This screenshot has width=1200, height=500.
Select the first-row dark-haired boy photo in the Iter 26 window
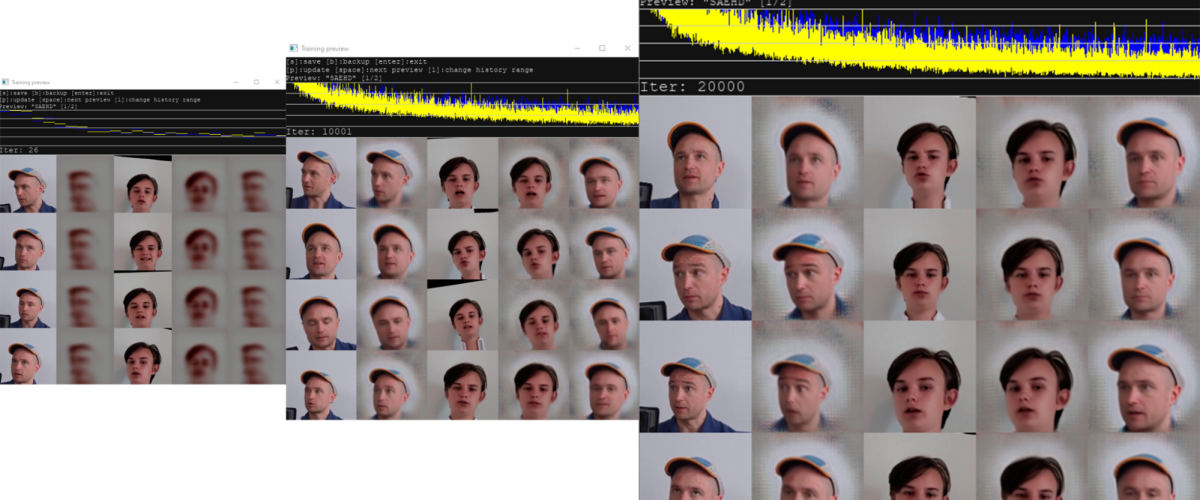coord(142,184)
